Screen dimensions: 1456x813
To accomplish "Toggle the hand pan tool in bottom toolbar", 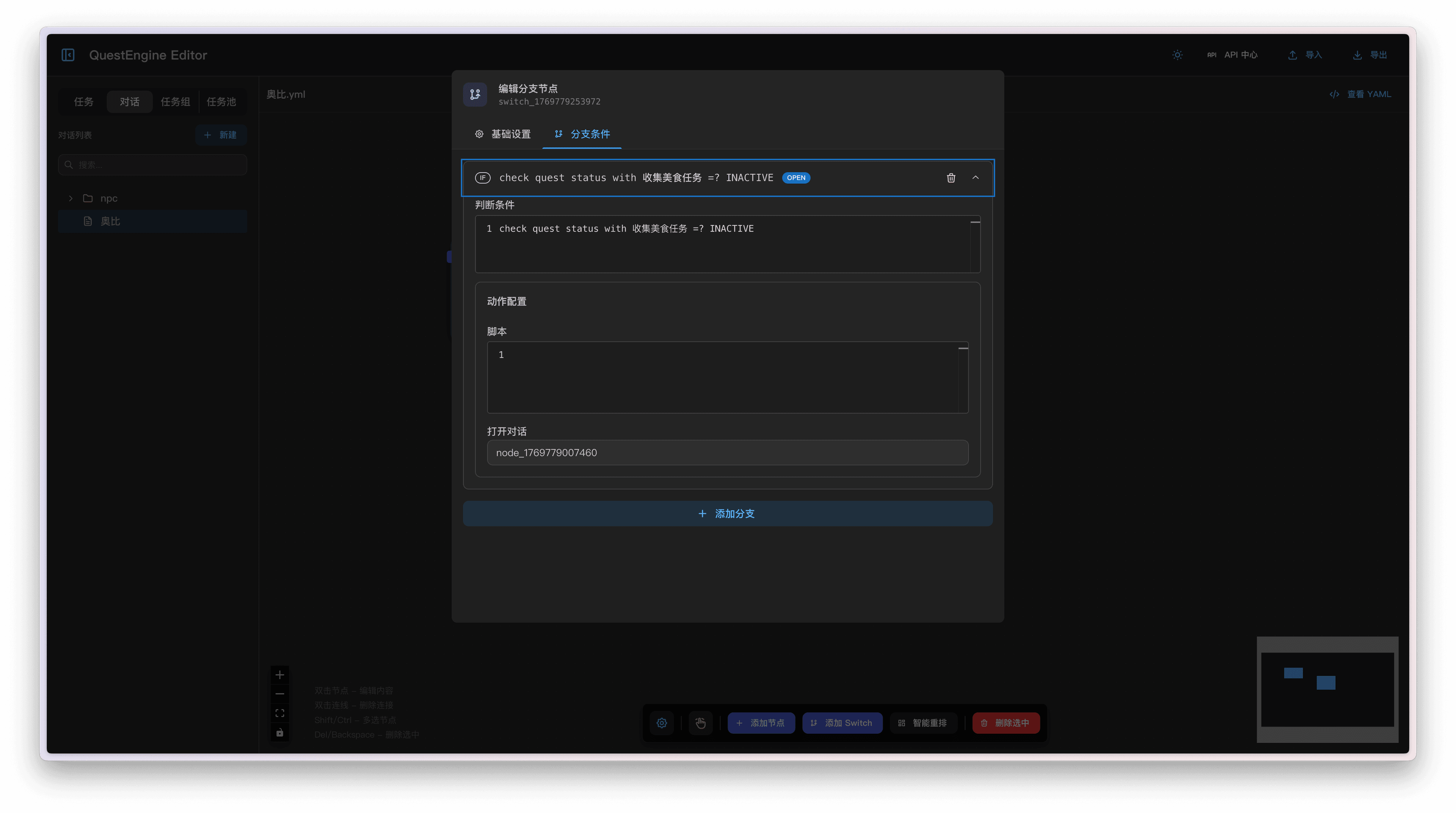I will click(700, 723).
